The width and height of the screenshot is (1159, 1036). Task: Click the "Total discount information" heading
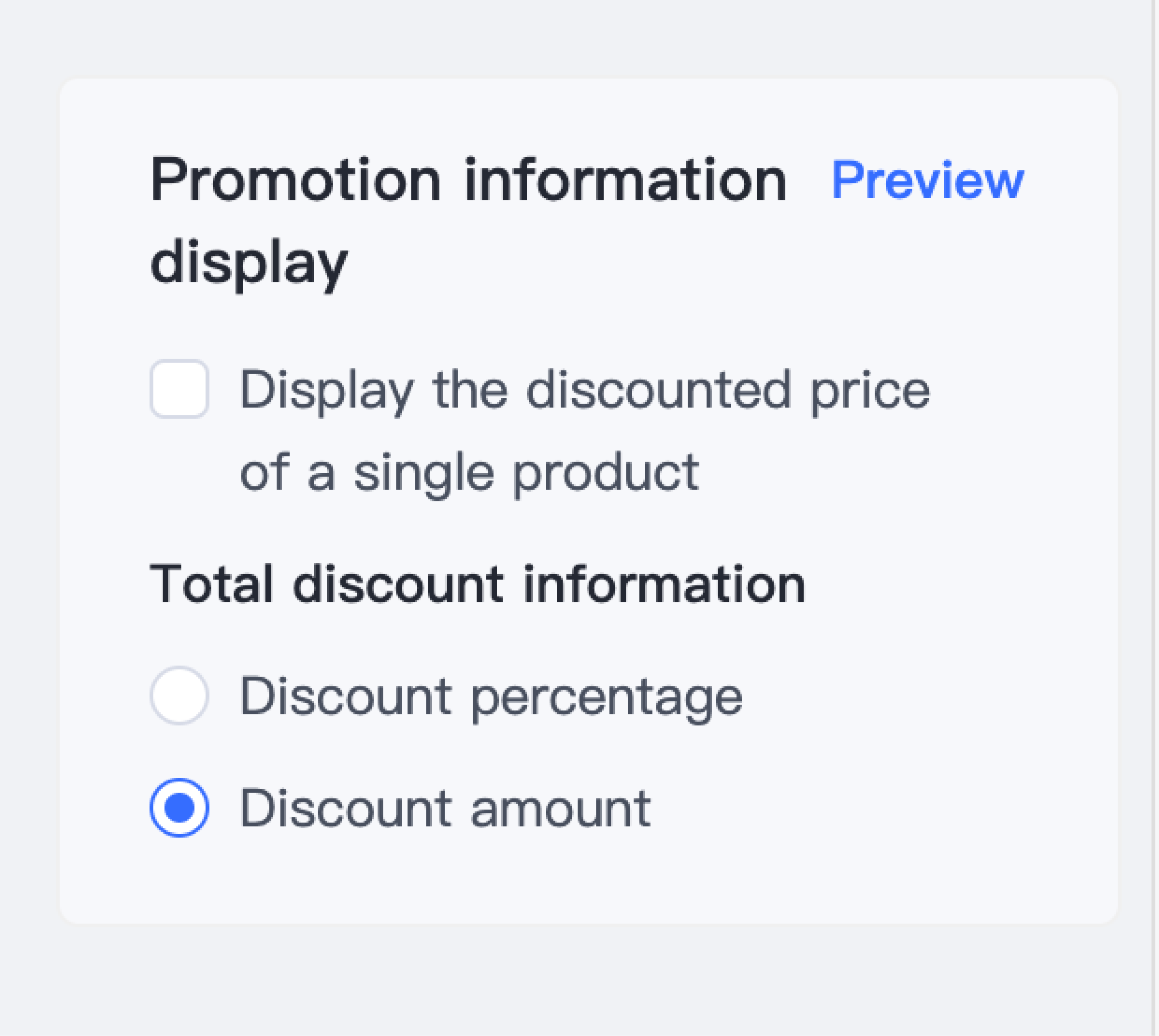477,584
